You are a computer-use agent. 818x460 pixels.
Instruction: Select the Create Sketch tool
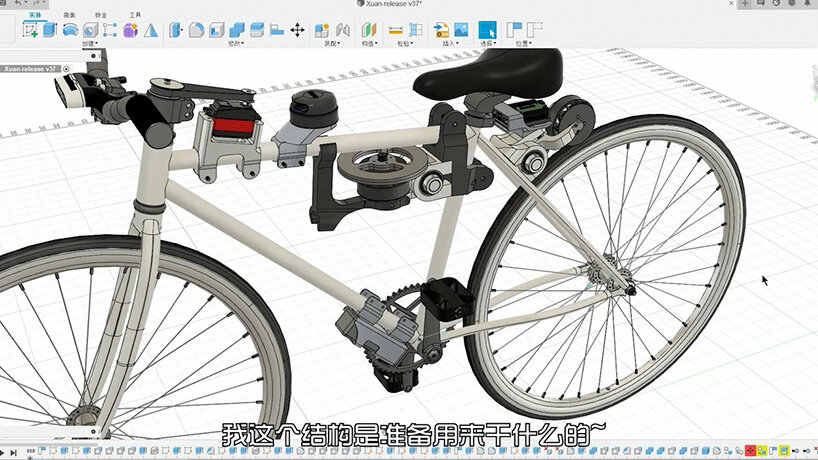coord(30,29)
